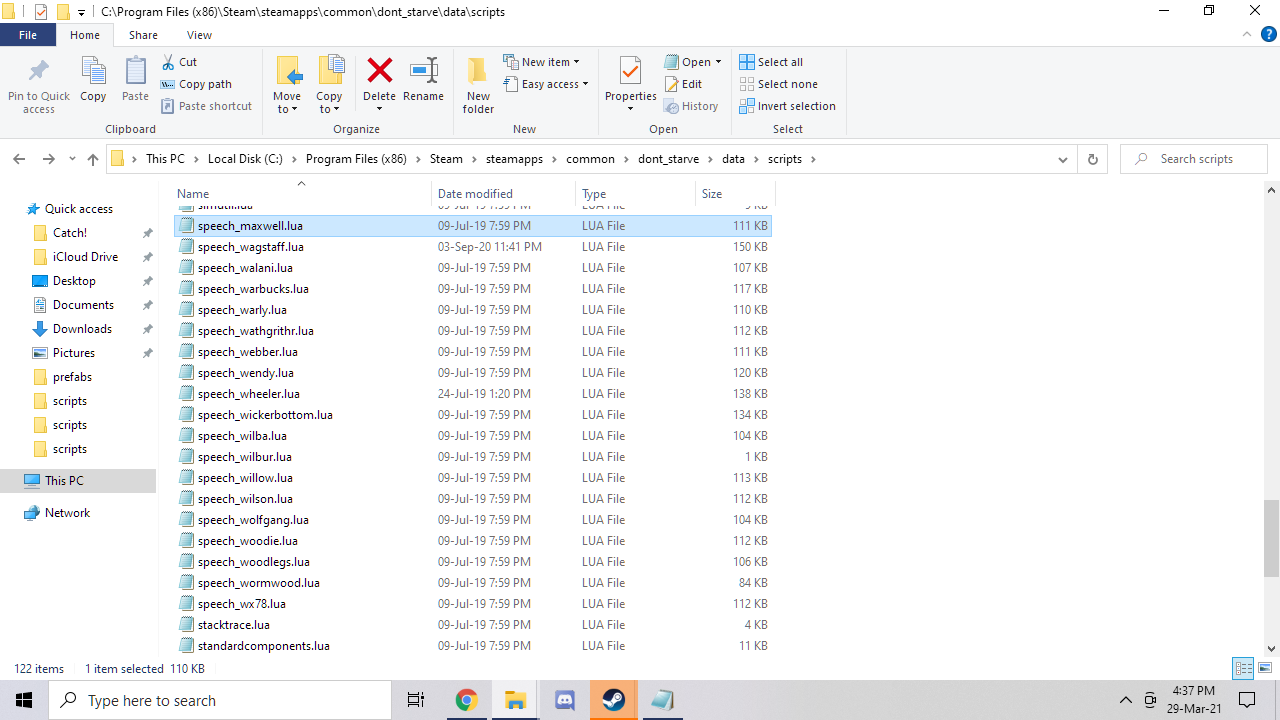Create a New folder from ribbon
The width and height of the screenshot is (1280, 720).
(478, 72)
